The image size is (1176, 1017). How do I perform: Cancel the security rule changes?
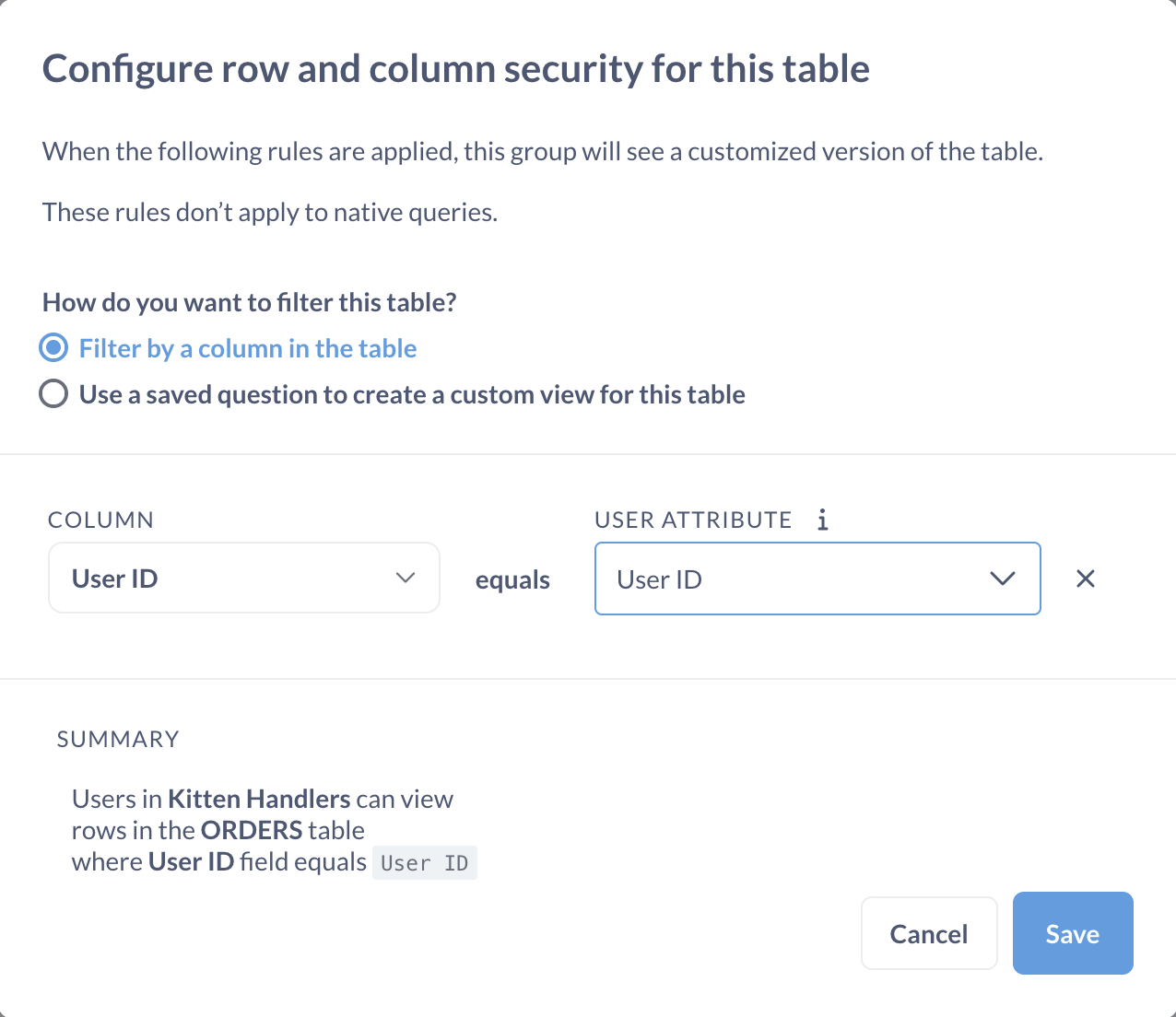[x=929, y=933]
